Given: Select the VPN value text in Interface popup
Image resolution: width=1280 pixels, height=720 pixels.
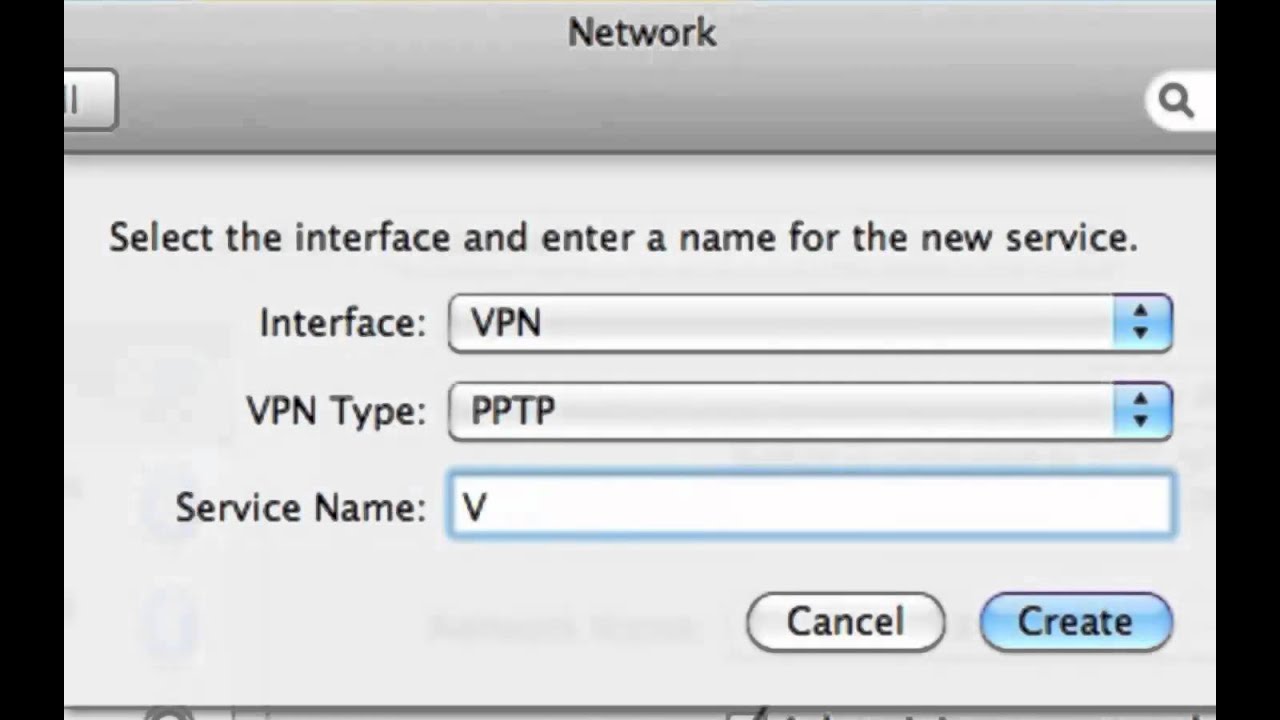Looking at the screenshot, I should pyautogui.click(x=506, y=323).
